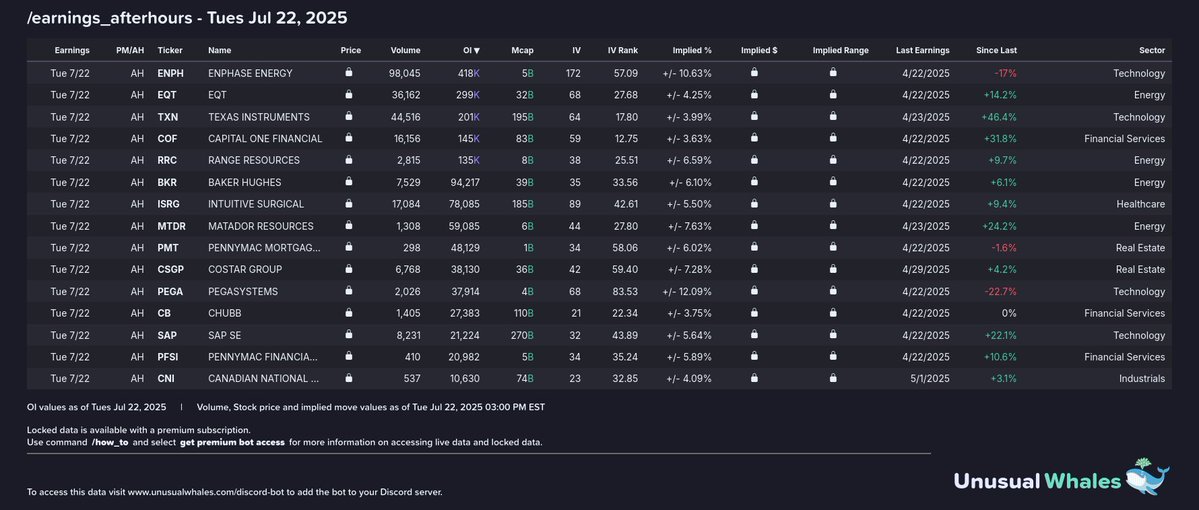This screenshot has height=510, width=1199.
Task: Click the Mcap column header
Action: click(x=522, y=50)
